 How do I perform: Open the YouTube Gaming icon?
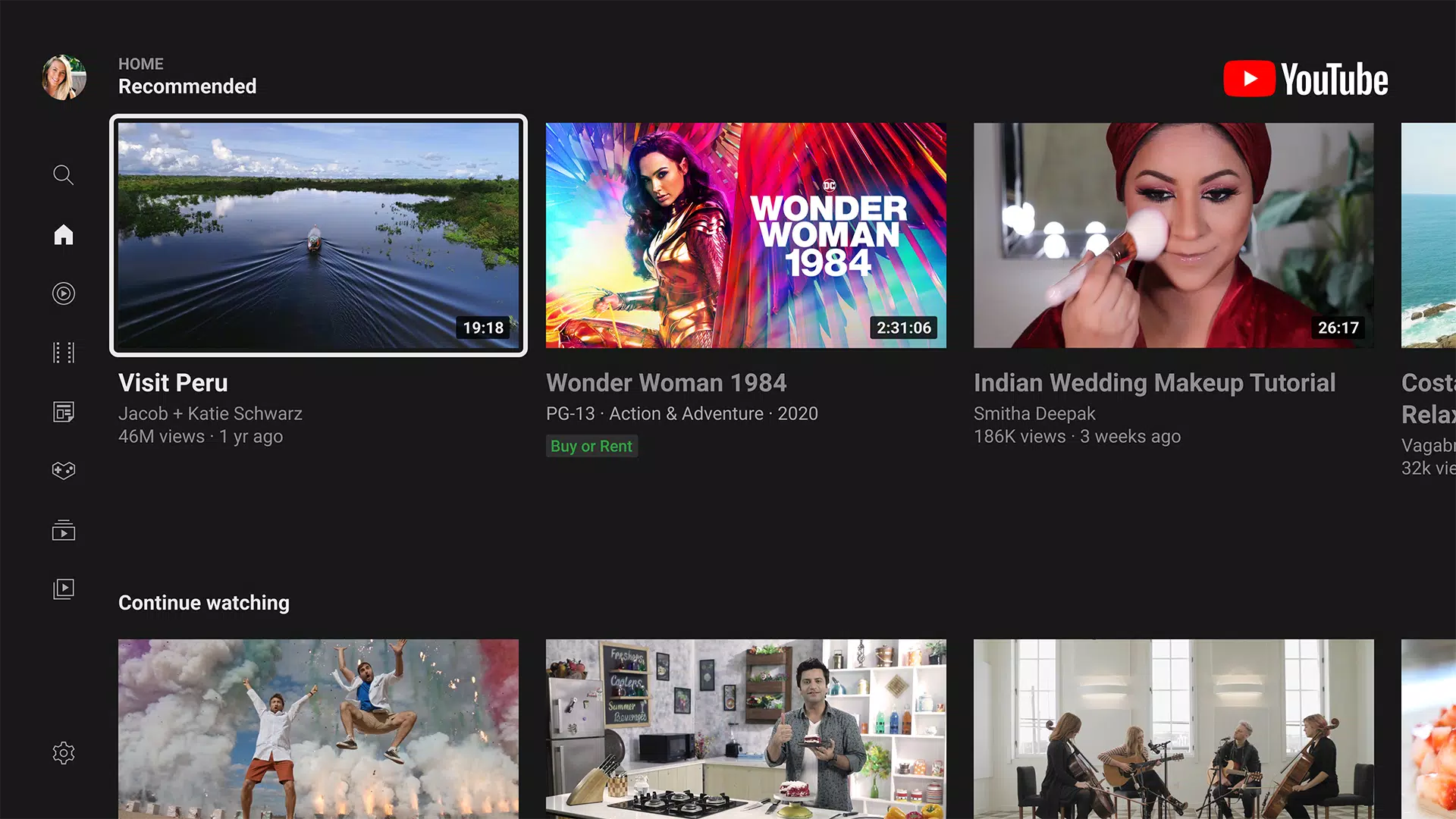click(x=63, y=470)
